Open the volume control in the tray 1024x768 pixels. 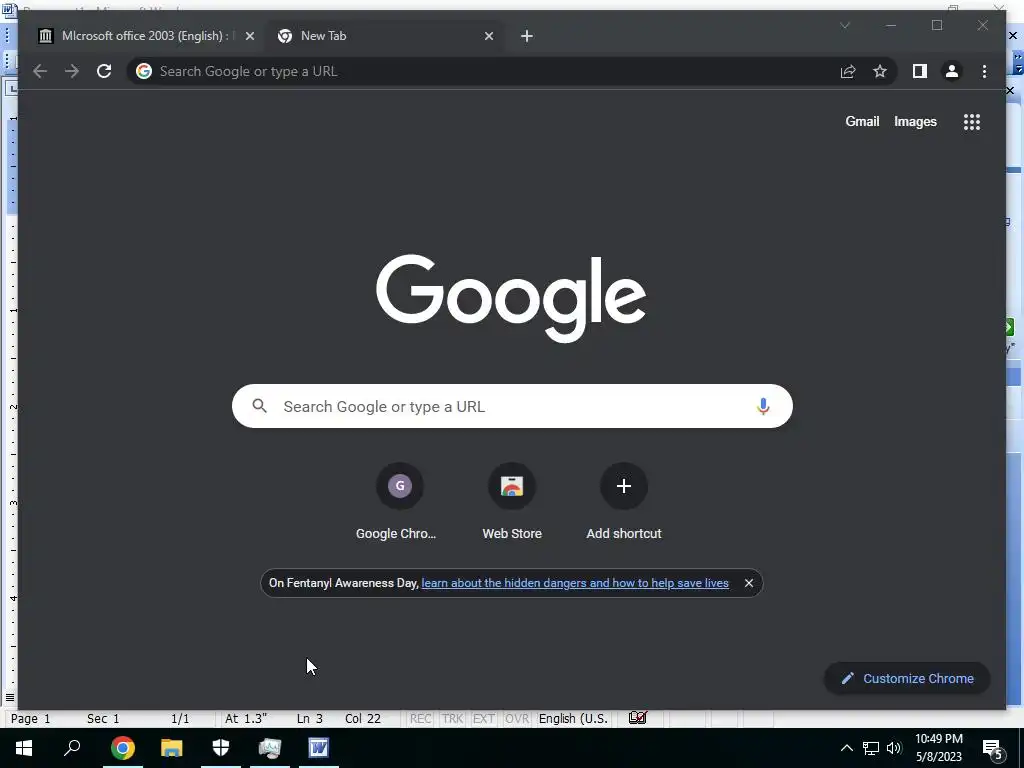pyautogui.click(x=894, y=748)
